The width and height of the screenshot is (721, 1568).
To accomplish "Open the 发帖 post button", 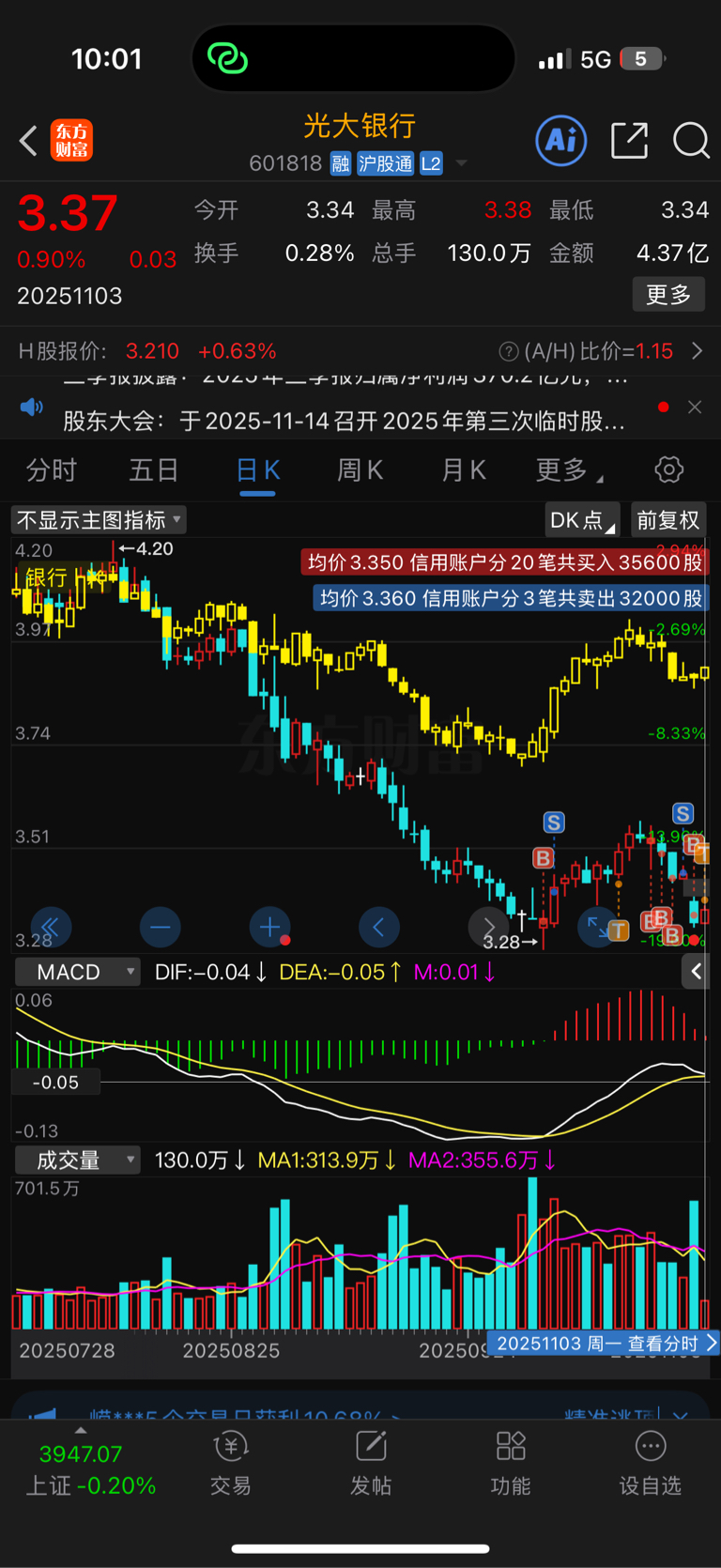I will pyautogui.click(x=371, y=1465).
